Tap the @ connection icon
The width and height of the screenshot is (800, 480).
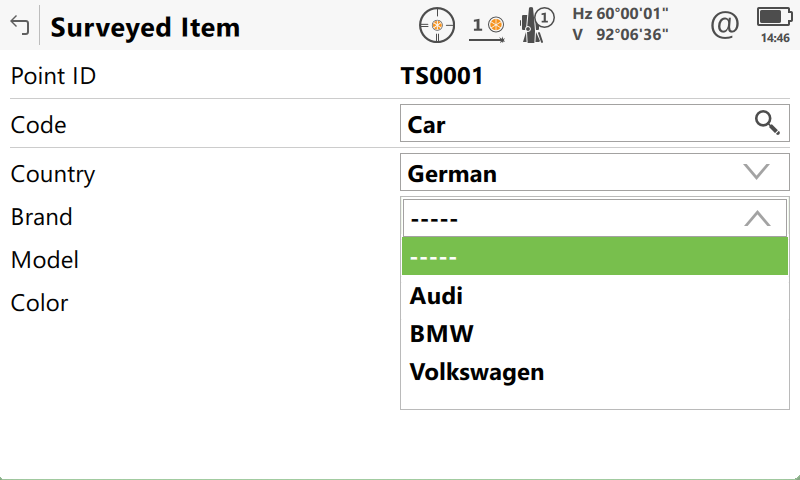pos(723,24)
